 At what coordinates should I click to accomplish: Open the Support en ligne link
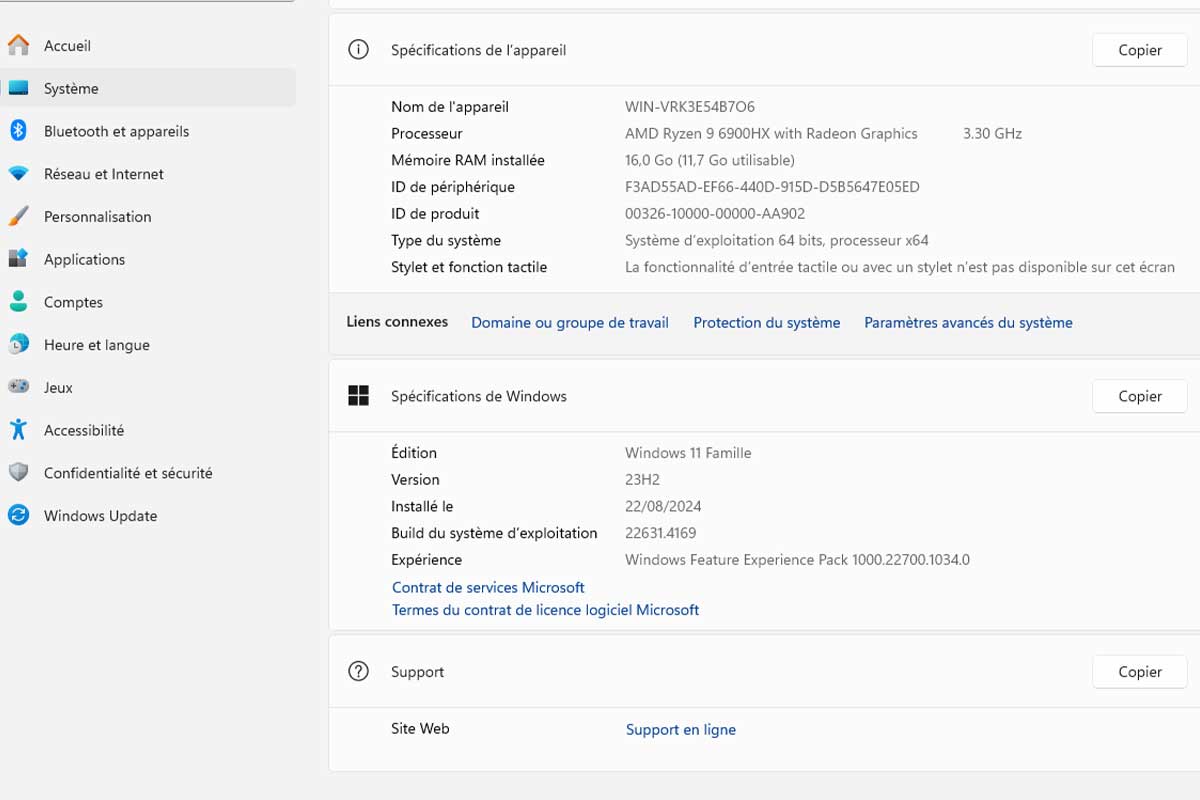click(x=681, y=729)
